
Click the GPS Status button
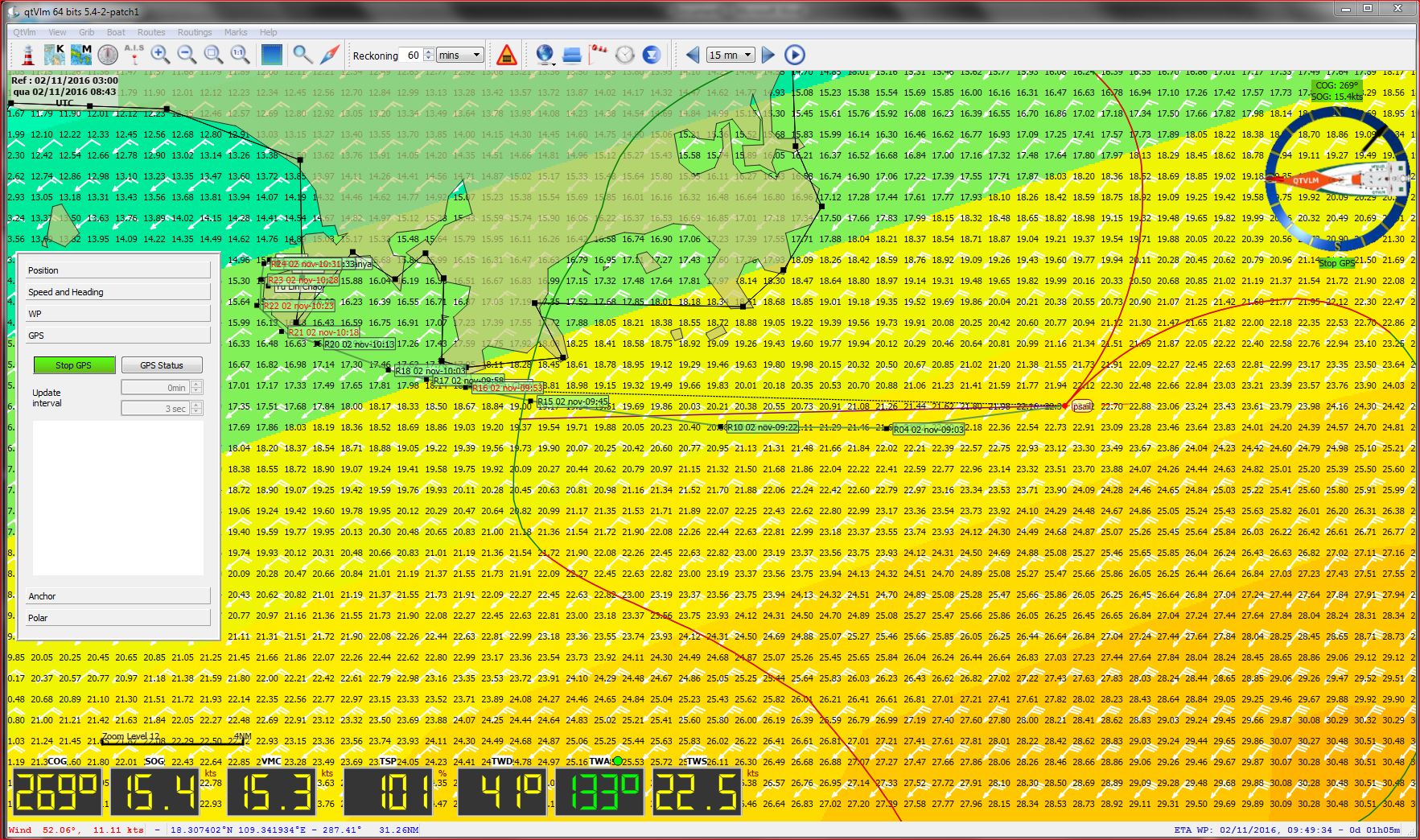(162, 365)
